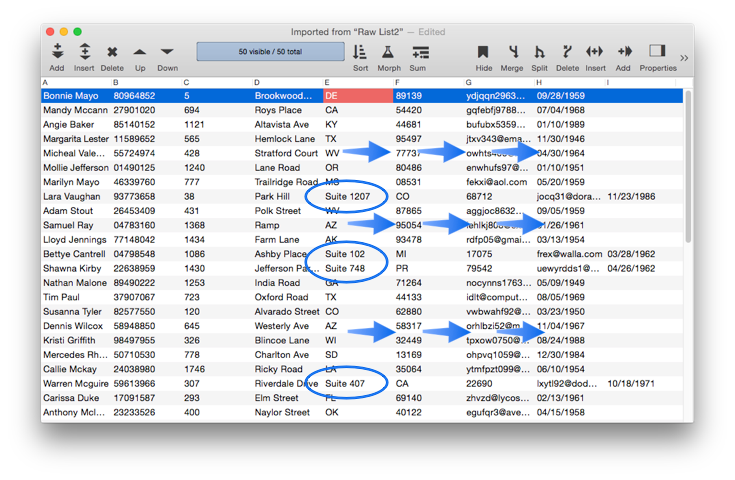Click the Oxford Road cell

pyautogui.click(x=287, y=297)
